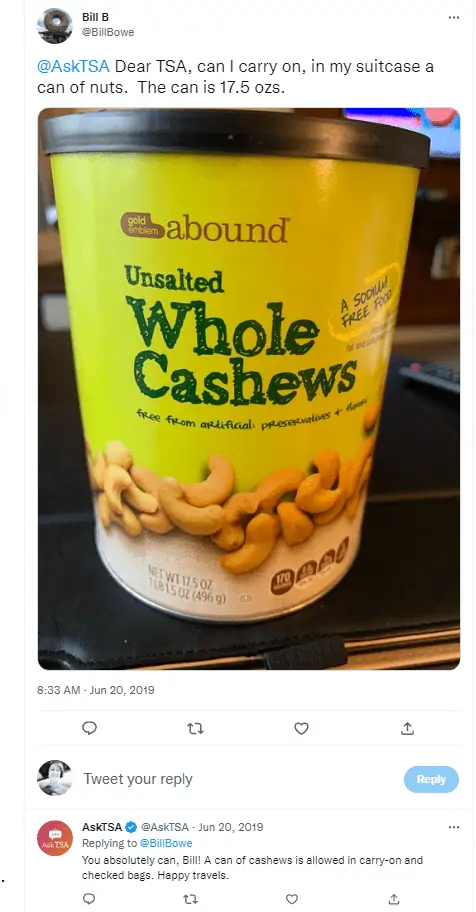Open the @AskTSA mention link in tweet text

[73, 66]
